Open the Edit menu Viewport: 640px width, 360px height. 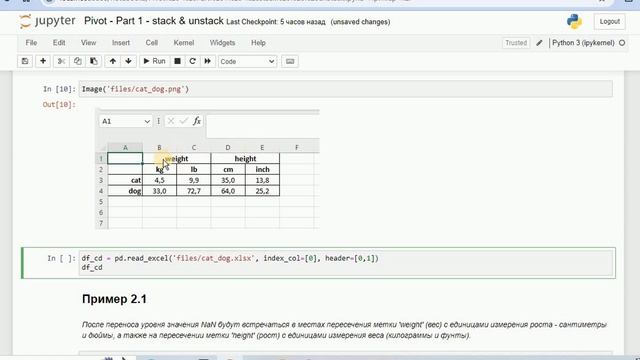coord(59,43)
